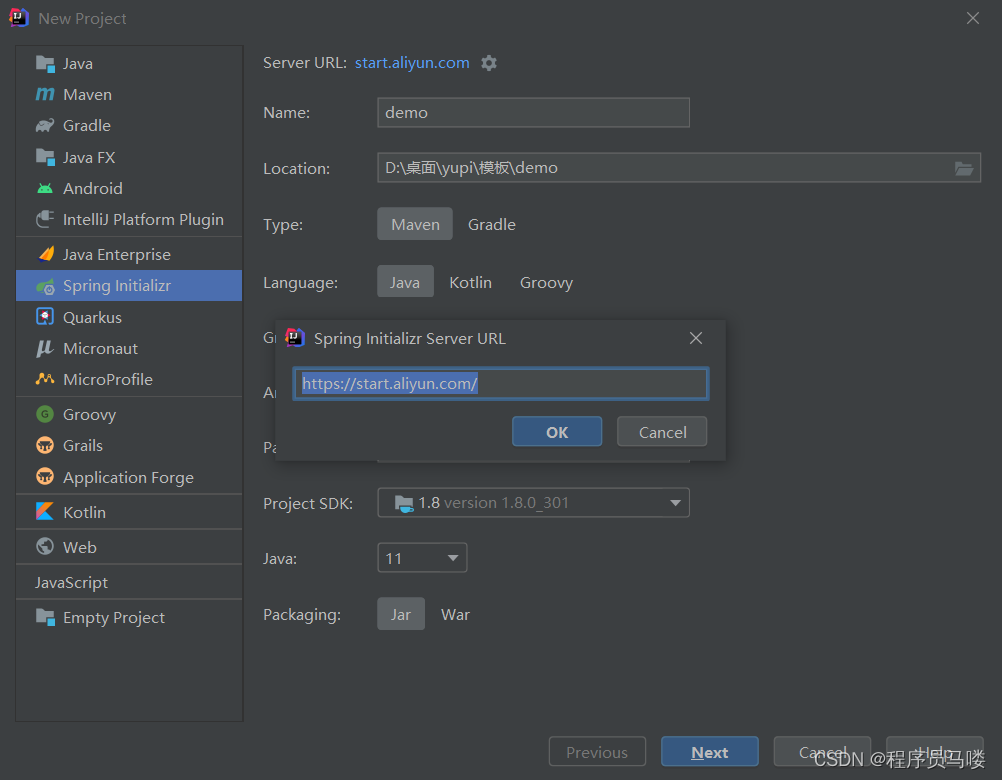Viewport: 1002px width, 780px height.
Task: Click the Micronaut mu icon
Action: 45,348
